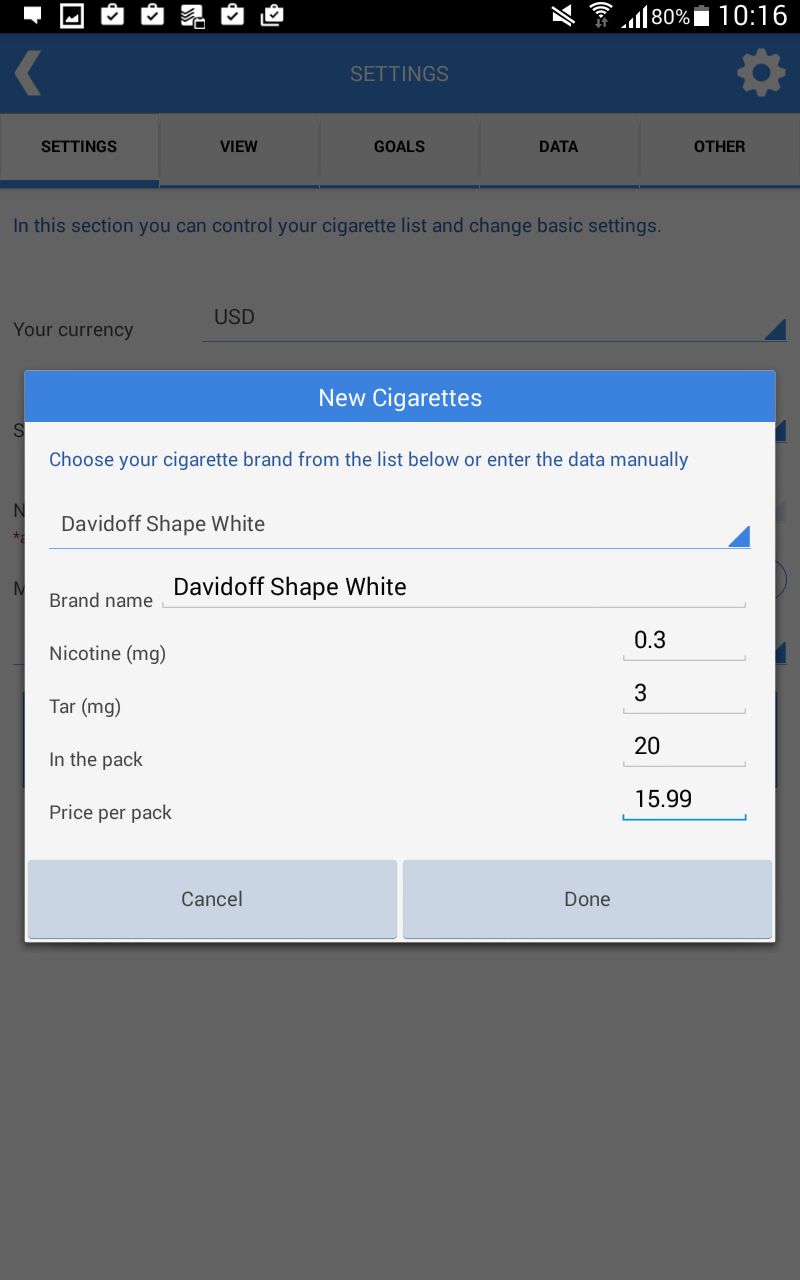The height and width of the screenshot is (1280, 800).
Task: Cancel the New Cigarettes dialog
Action: (x=212, y=899)
